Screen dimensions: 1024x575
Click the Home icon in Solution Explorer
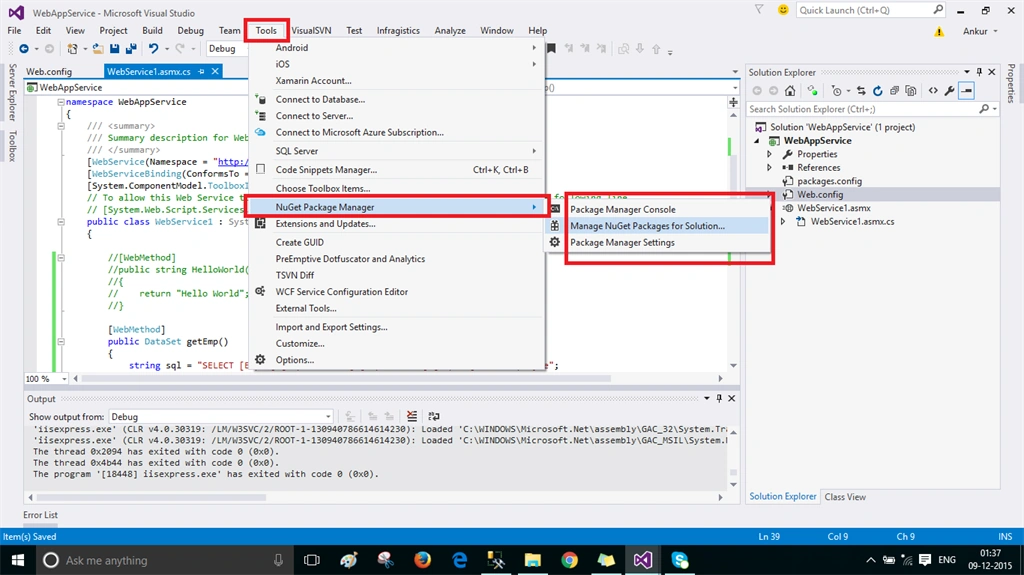(x=790, y=91)
